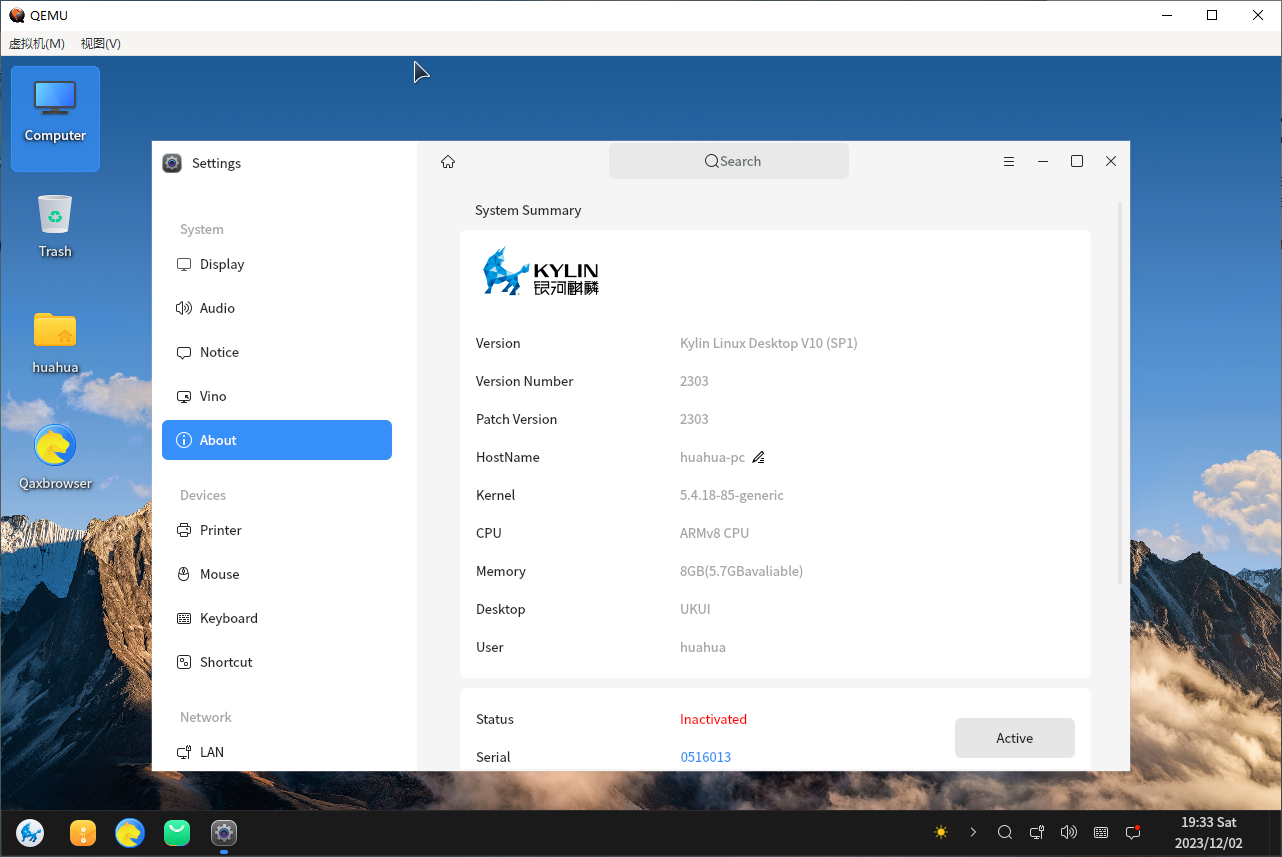Select the huahua folder desktop icon

pyautogui.click(x=55, y=342)
